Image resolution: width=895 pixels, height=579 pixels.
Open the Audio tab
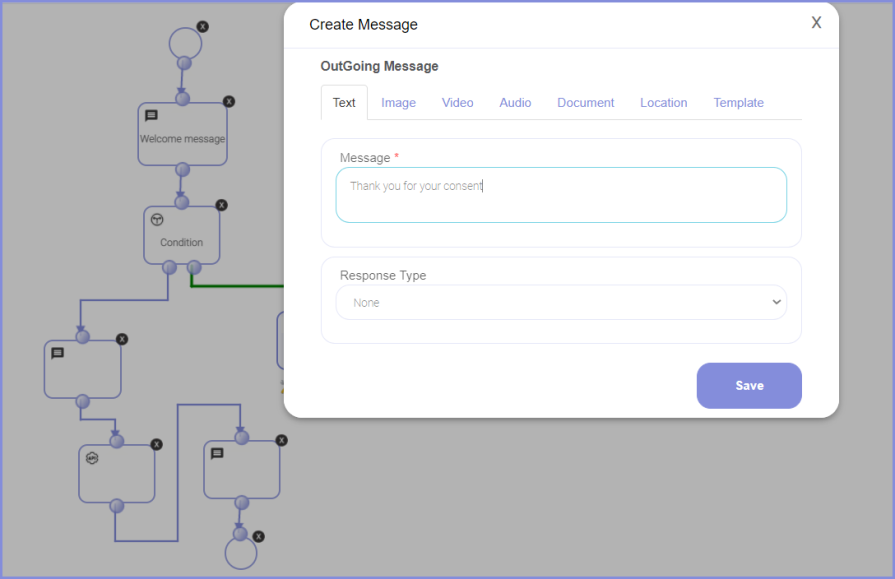515,103
